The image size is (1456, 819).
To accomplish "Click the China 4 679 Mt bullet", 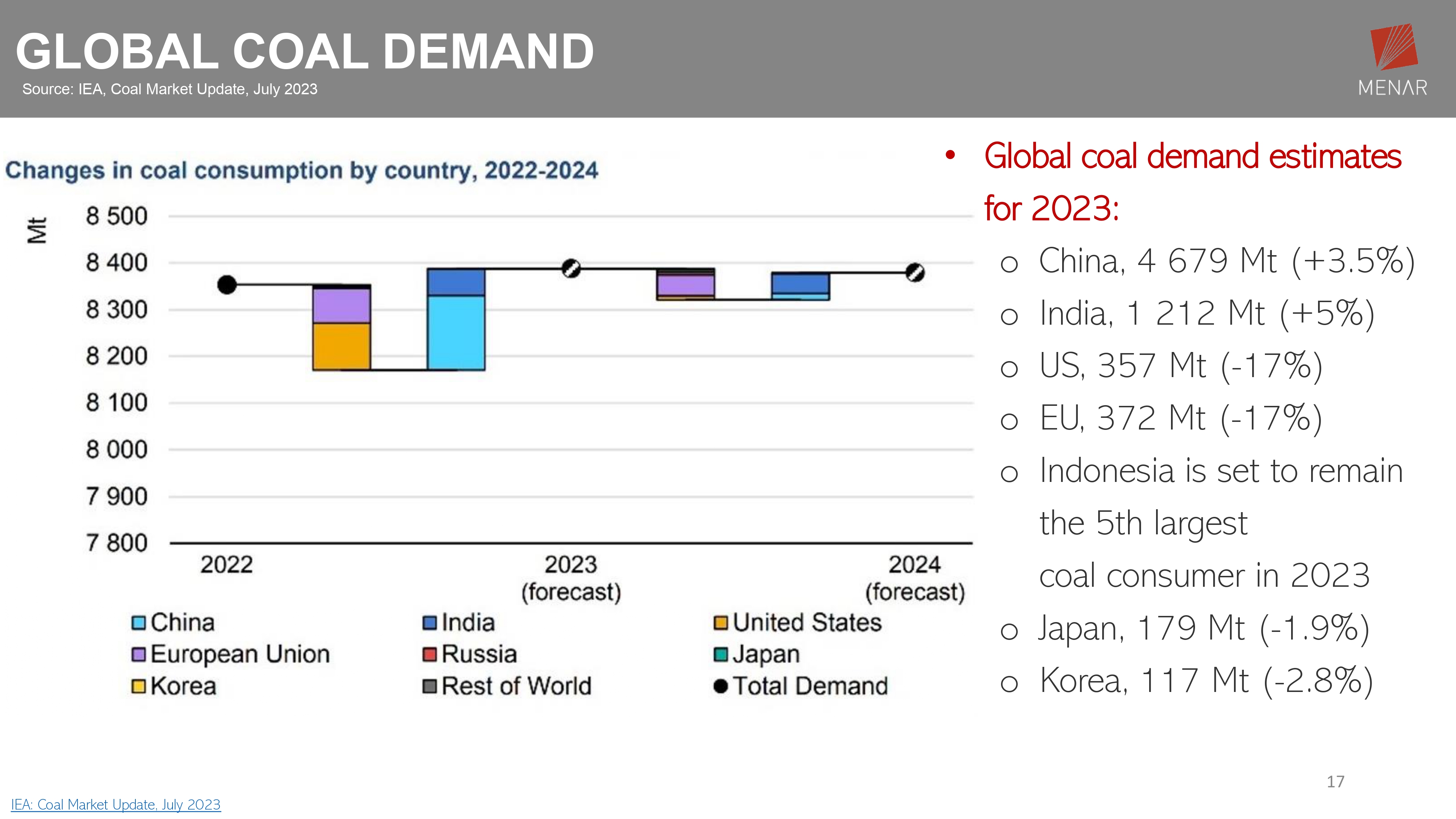I will coord(1227,261).
